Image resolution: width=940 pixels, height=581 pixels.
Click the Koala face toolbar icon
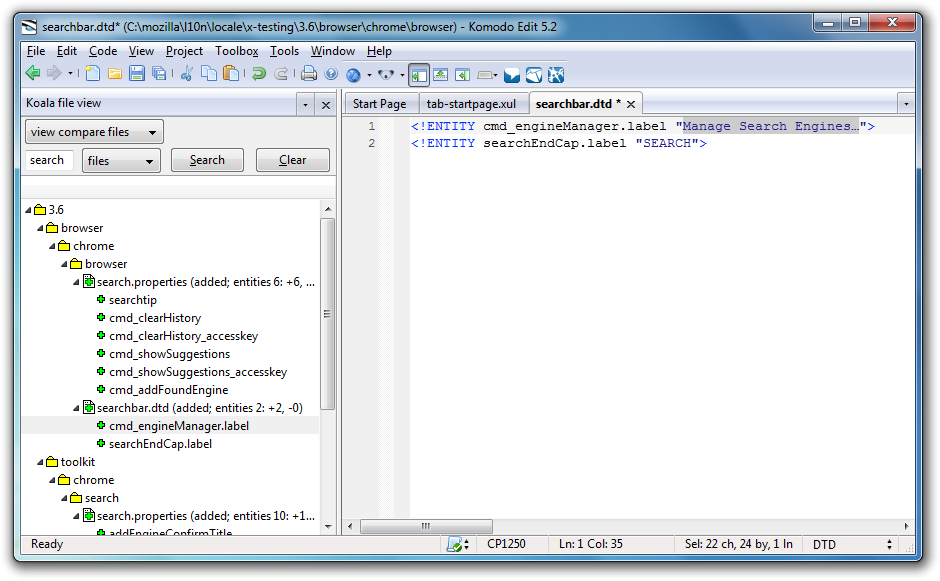click(x=386, y=74)
